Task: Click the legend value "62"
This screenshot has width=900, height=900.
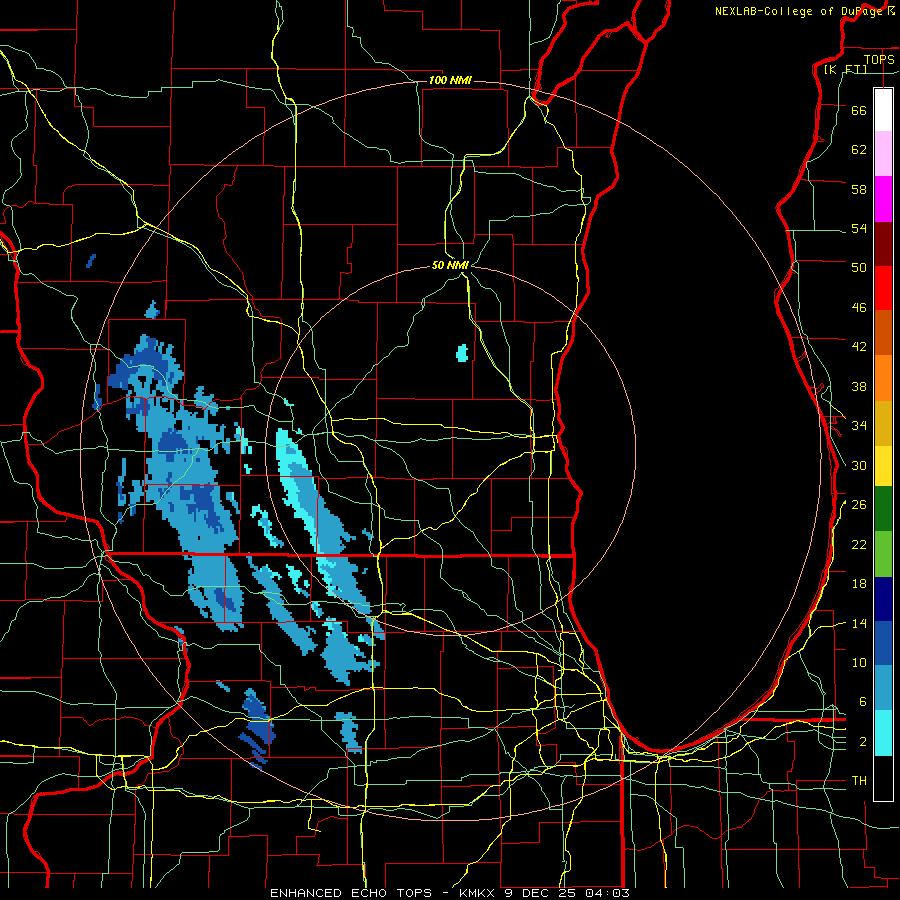Action: point(859,150)
